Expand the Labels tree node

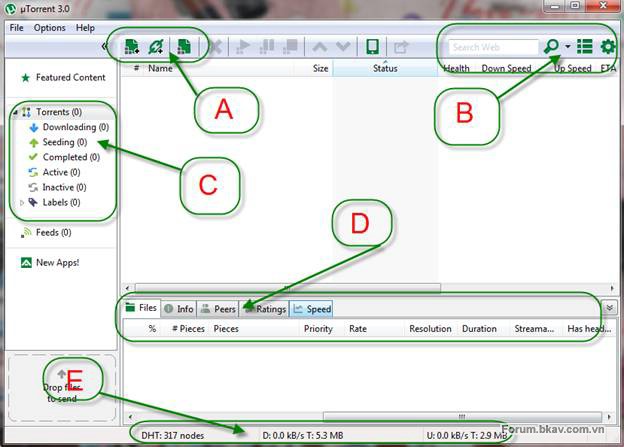(23, 203)
